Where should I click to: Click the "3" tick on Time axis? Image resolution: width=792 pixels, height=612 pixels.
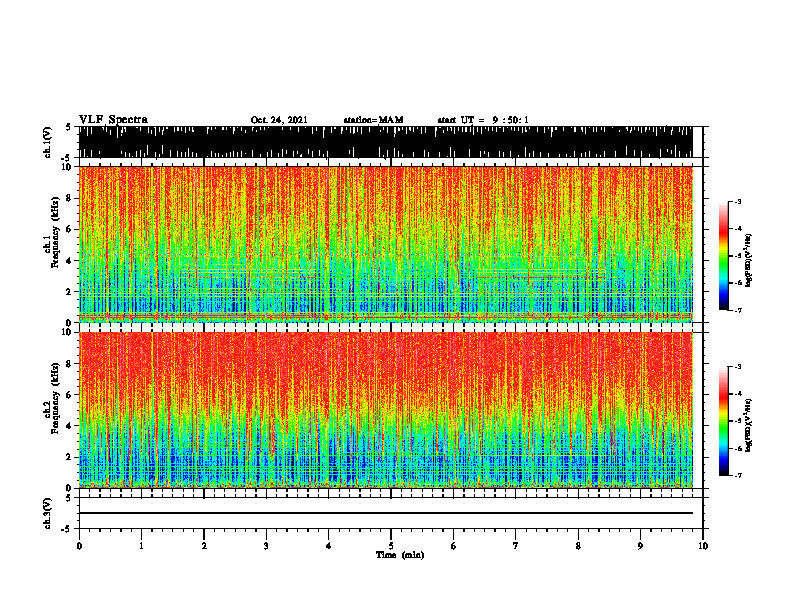266,546
